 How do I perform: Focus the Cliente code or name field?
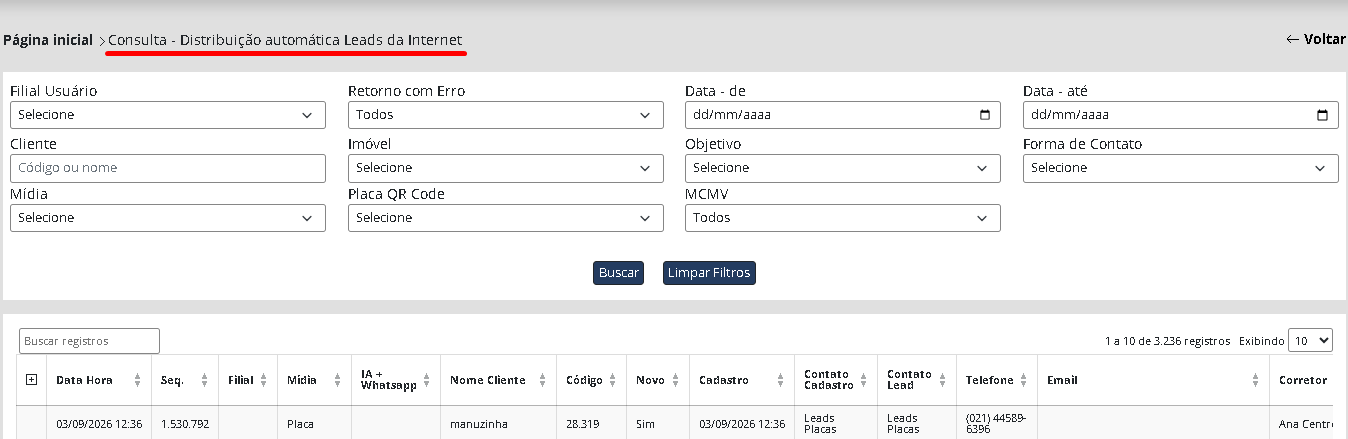[x=168, y=168]
